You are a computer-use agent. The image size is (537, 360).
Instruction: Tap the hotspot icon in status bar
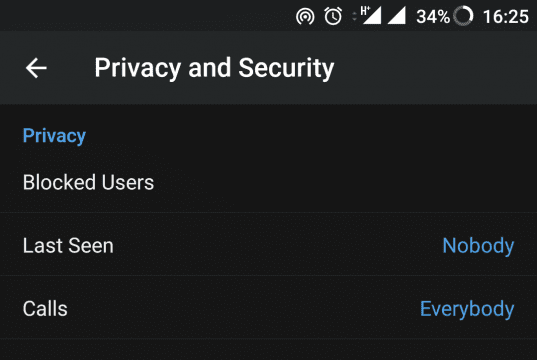coord(305,16)
